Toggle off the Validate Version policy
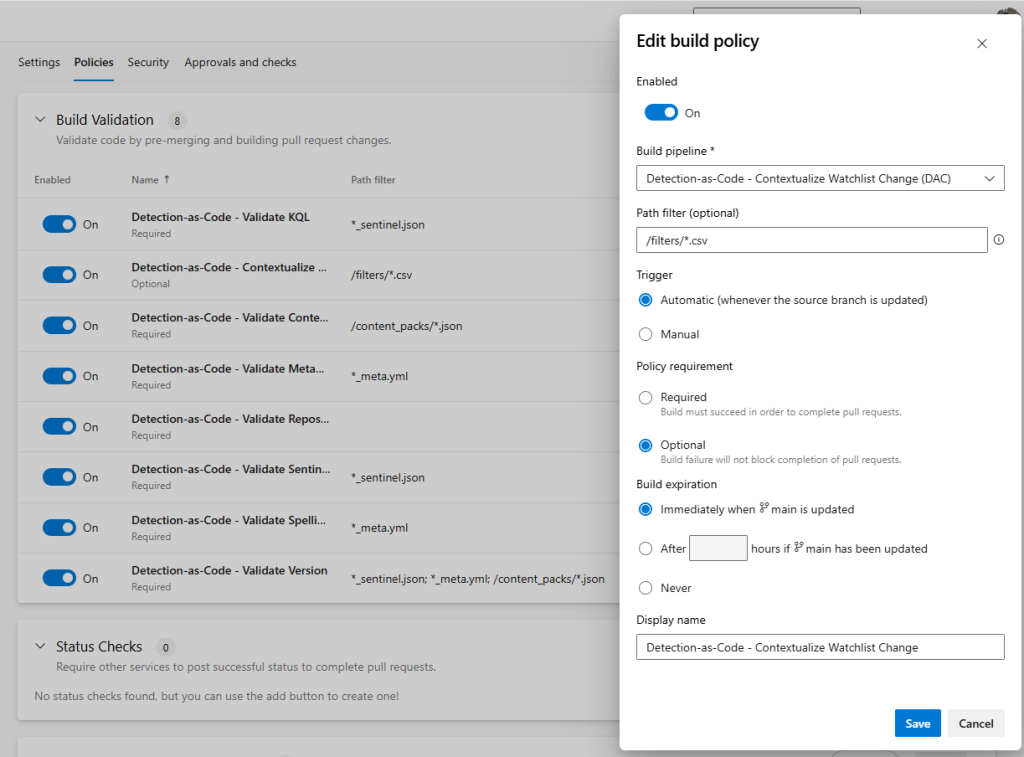This screenshot has width=1024, height=757. coord(59,578)
